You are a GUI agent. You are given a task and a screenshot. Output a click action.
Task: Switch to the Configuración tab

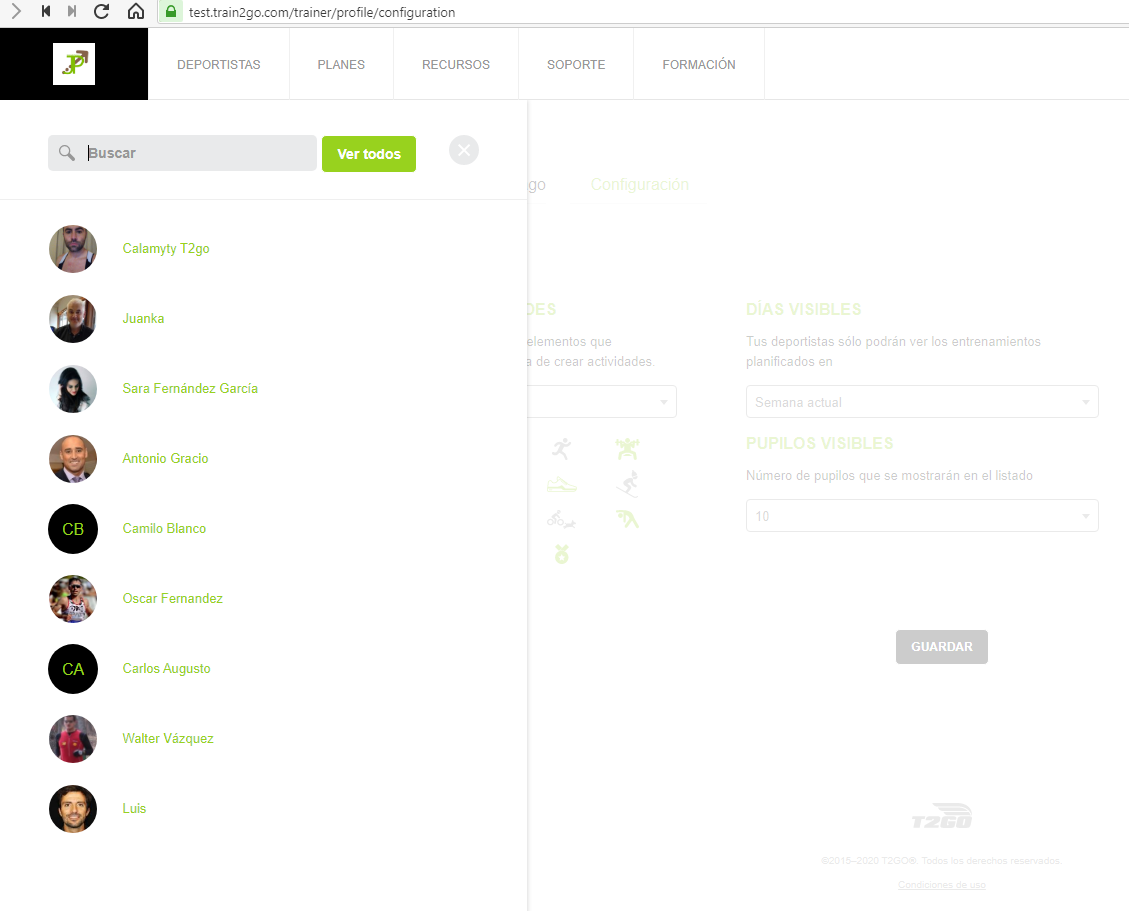coord(639,185)
